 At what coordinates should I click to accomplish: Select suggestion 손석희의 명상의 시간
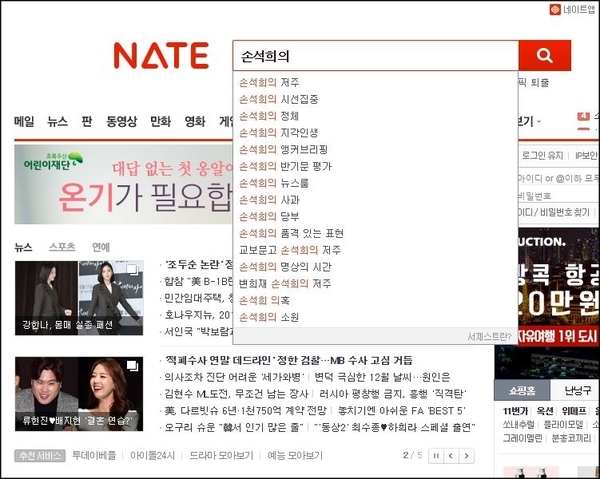pos(285,267)
